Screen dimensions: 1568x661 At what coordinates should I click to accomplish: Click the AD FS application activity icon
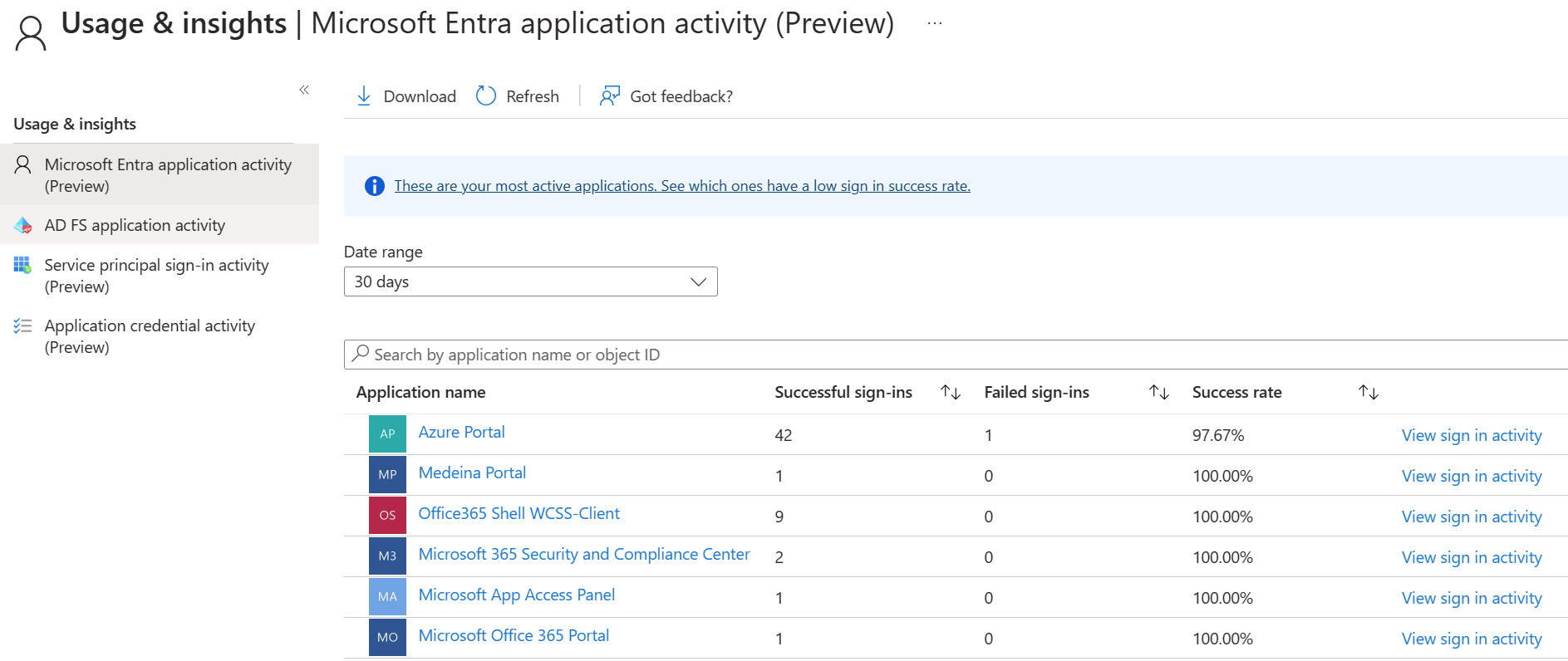coord(23,225)
